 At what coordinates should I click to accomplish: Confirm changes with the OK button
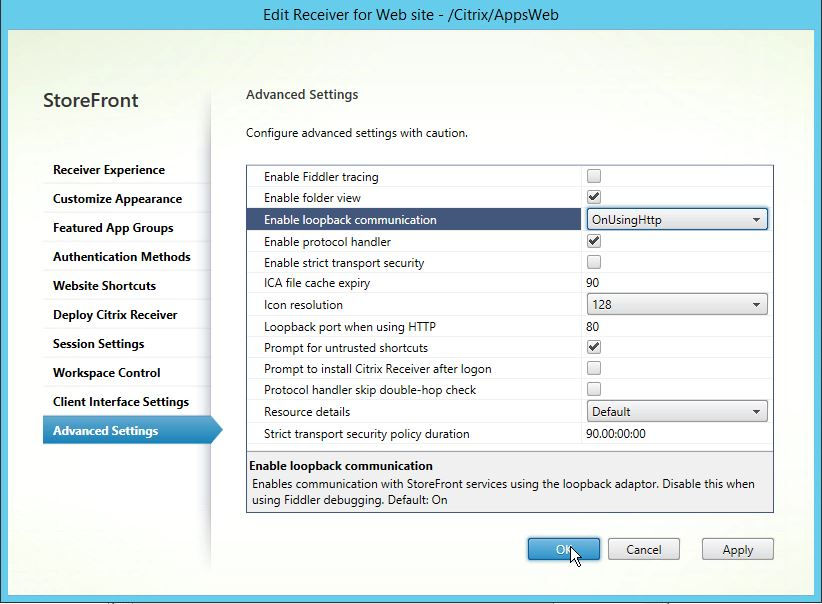click(x=564, y=549)
